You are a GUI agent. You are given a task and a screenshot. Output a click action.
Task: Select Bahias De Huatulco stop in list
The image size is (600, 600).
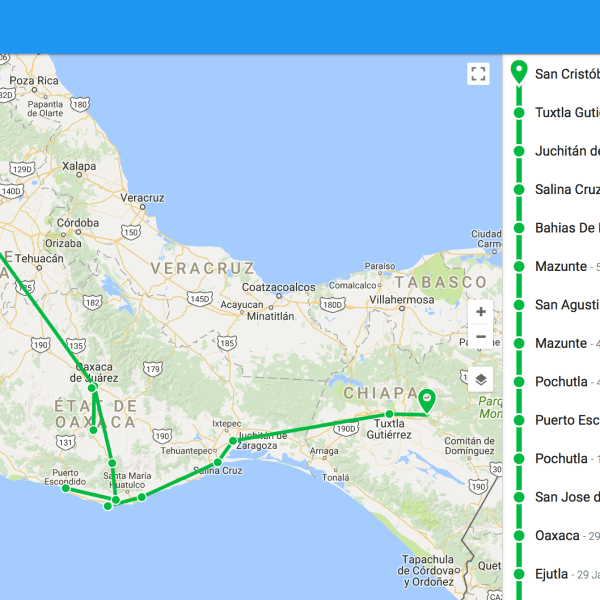pos(566,228)
